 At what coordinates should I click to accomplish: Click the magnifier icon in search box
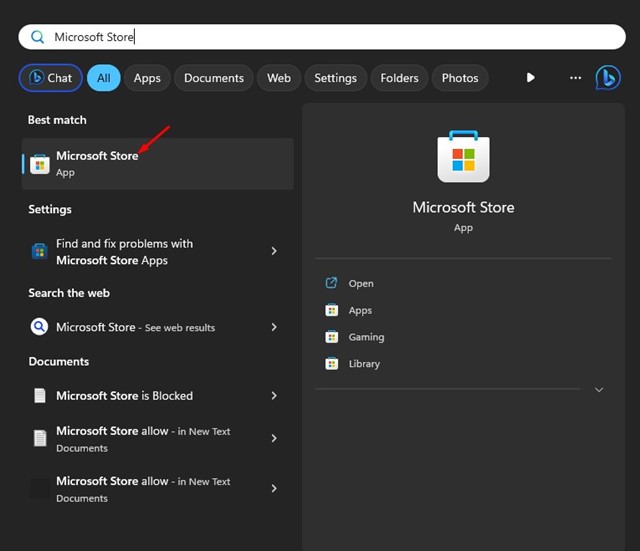coord(38,37)
